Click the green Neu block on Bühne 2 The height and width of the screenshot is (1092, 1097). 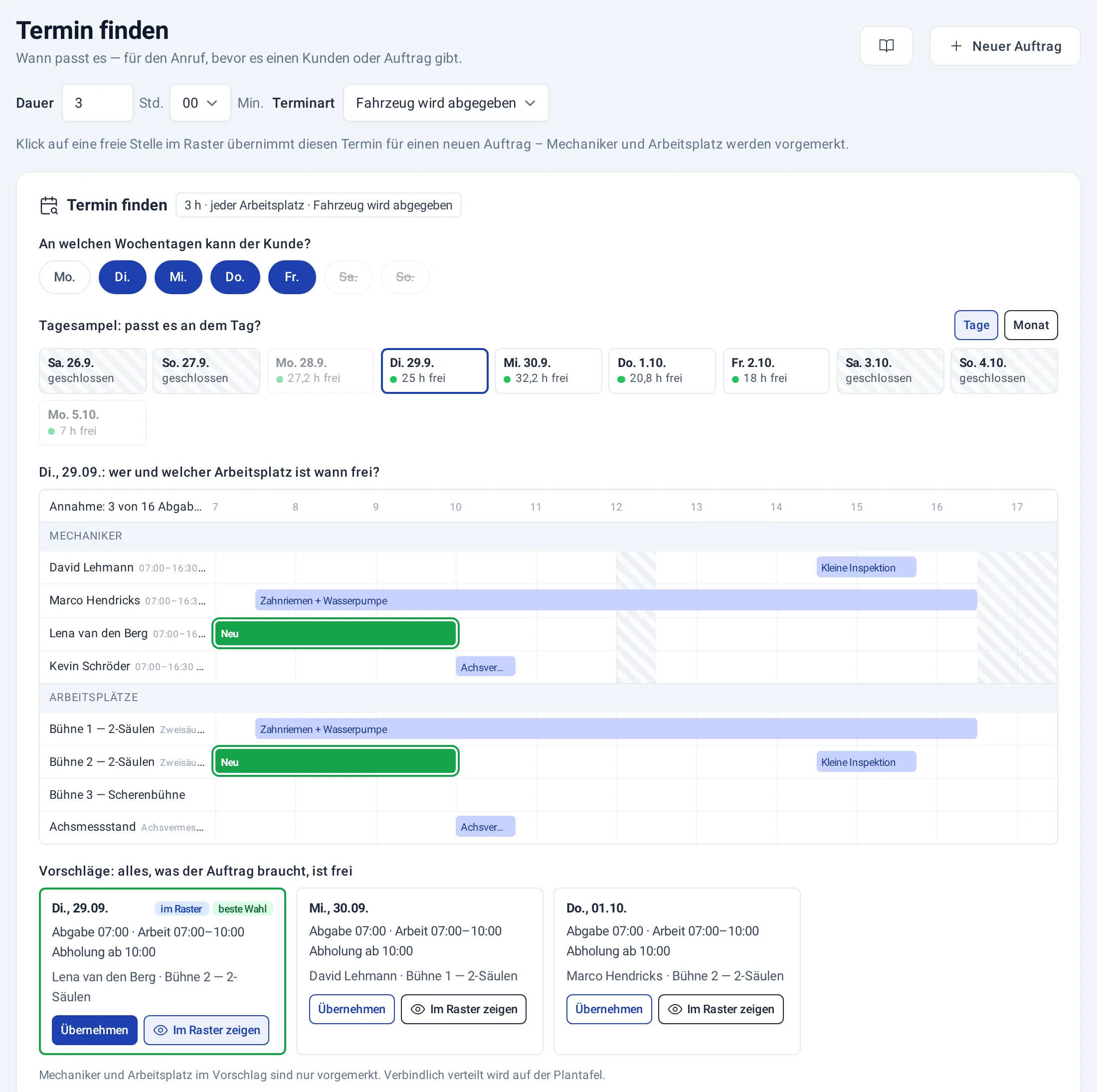pyautogui.click(x=336, y=761)
